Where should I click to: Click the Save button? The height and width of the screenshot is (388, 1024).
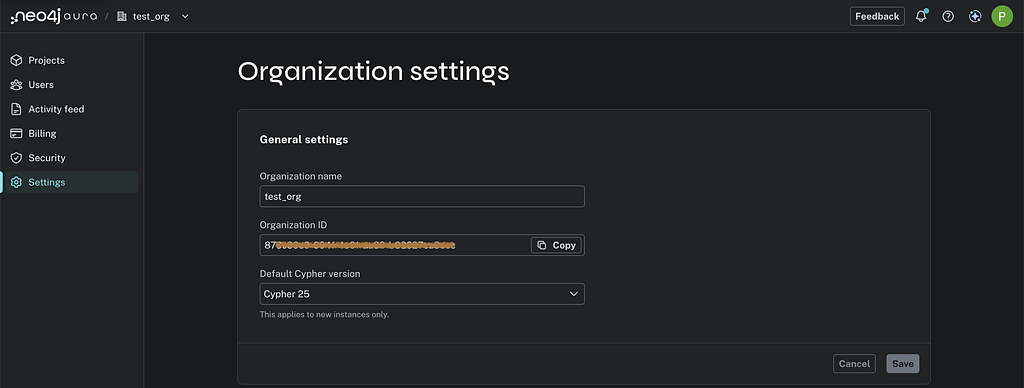tap(903, 364)
